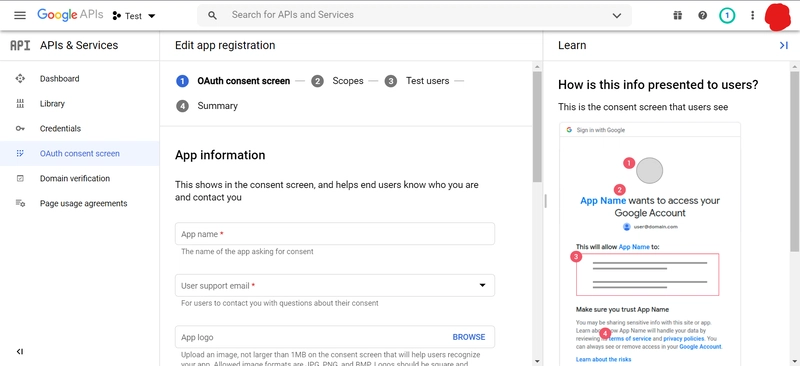Click the Learn panel title
800x366 pixels.
pyautogui.click(x=572, y=45)
